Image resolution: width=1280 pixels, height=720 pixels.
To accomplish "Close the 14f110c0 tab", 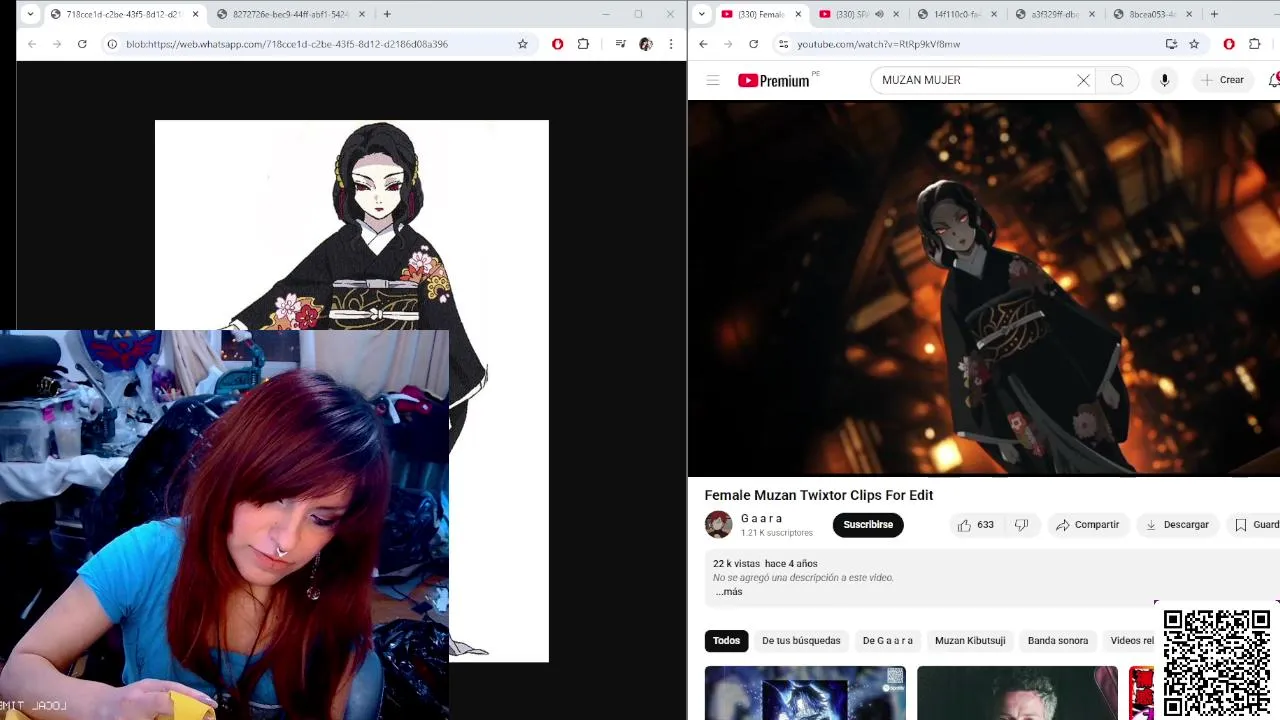I will 994,14.
